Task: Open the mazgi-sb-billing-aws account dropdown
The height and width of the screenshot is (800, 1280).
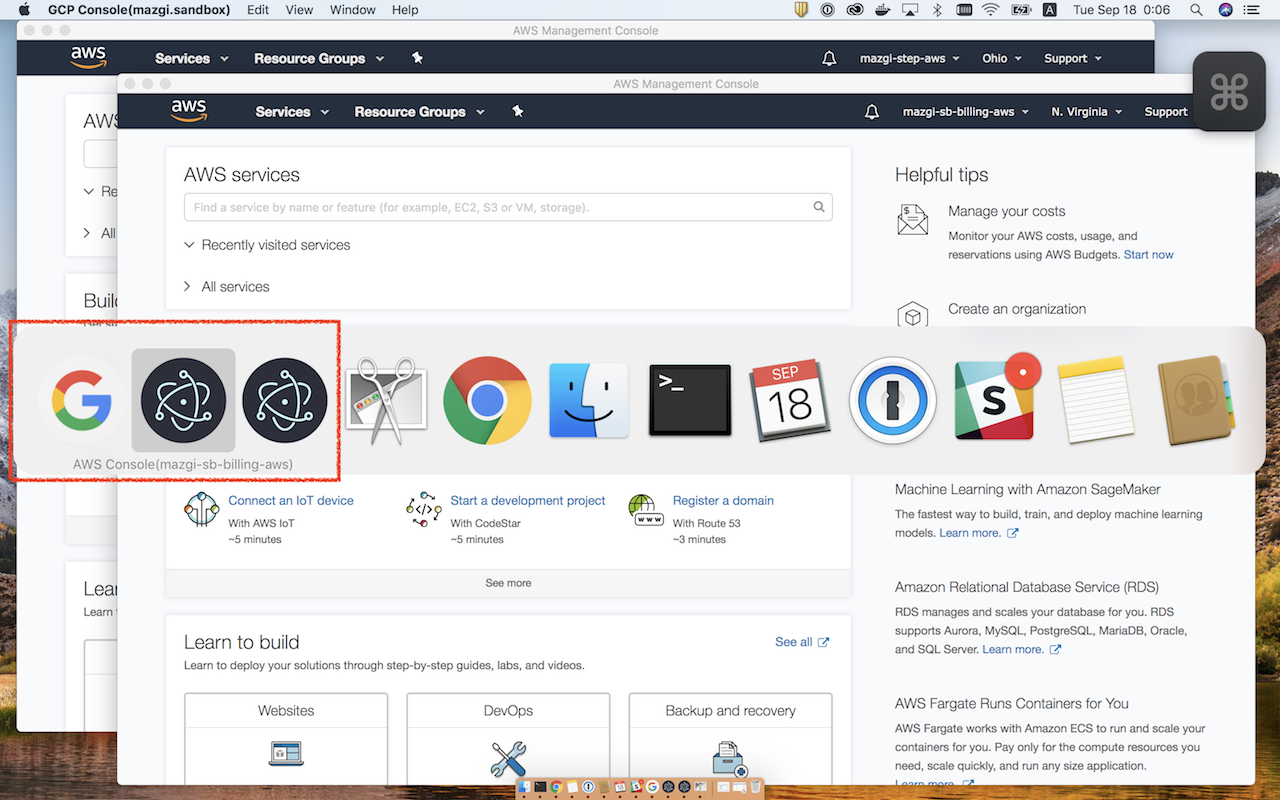Action: (965, 112)
